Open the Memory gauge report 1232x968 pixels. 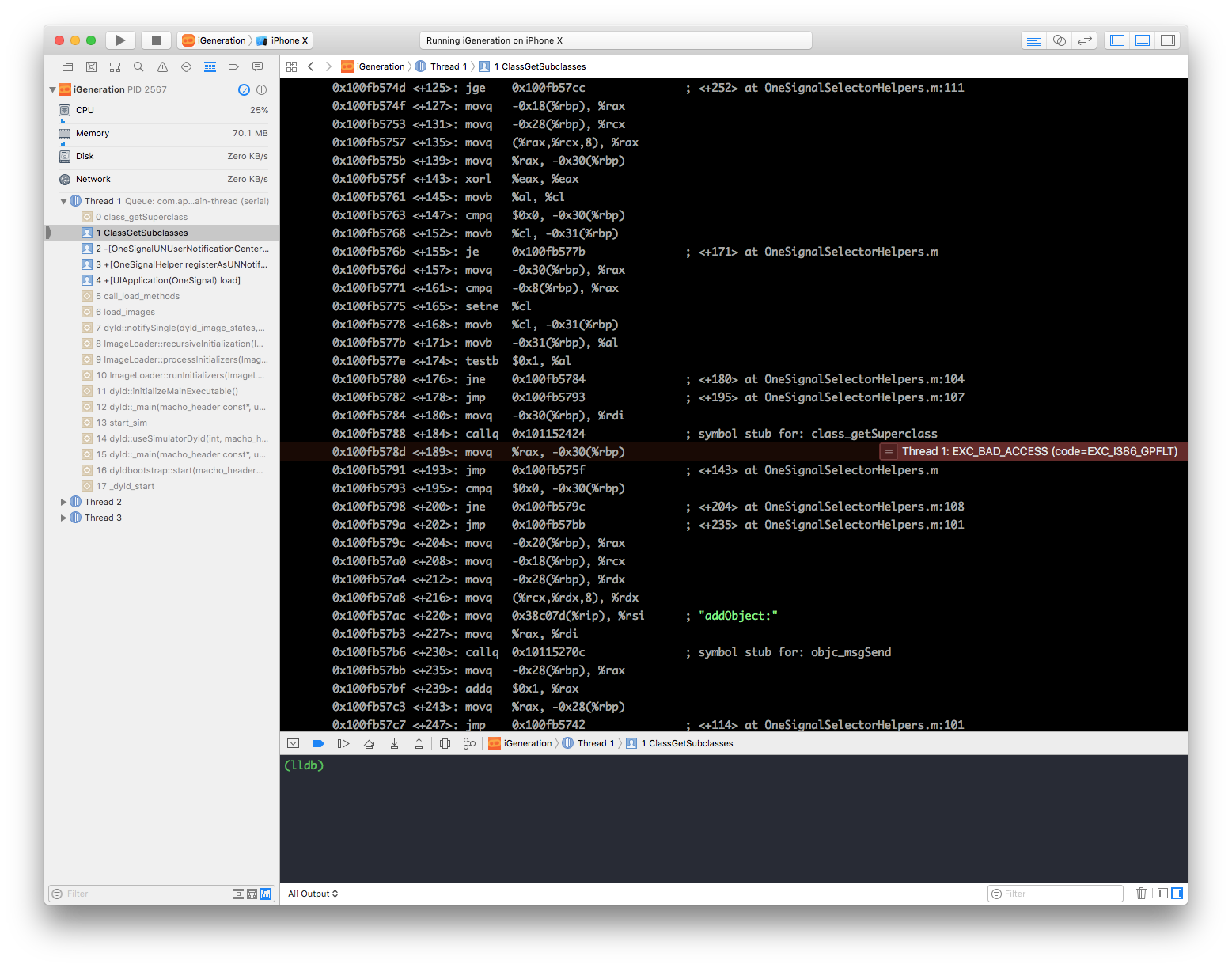click(162, 133)
